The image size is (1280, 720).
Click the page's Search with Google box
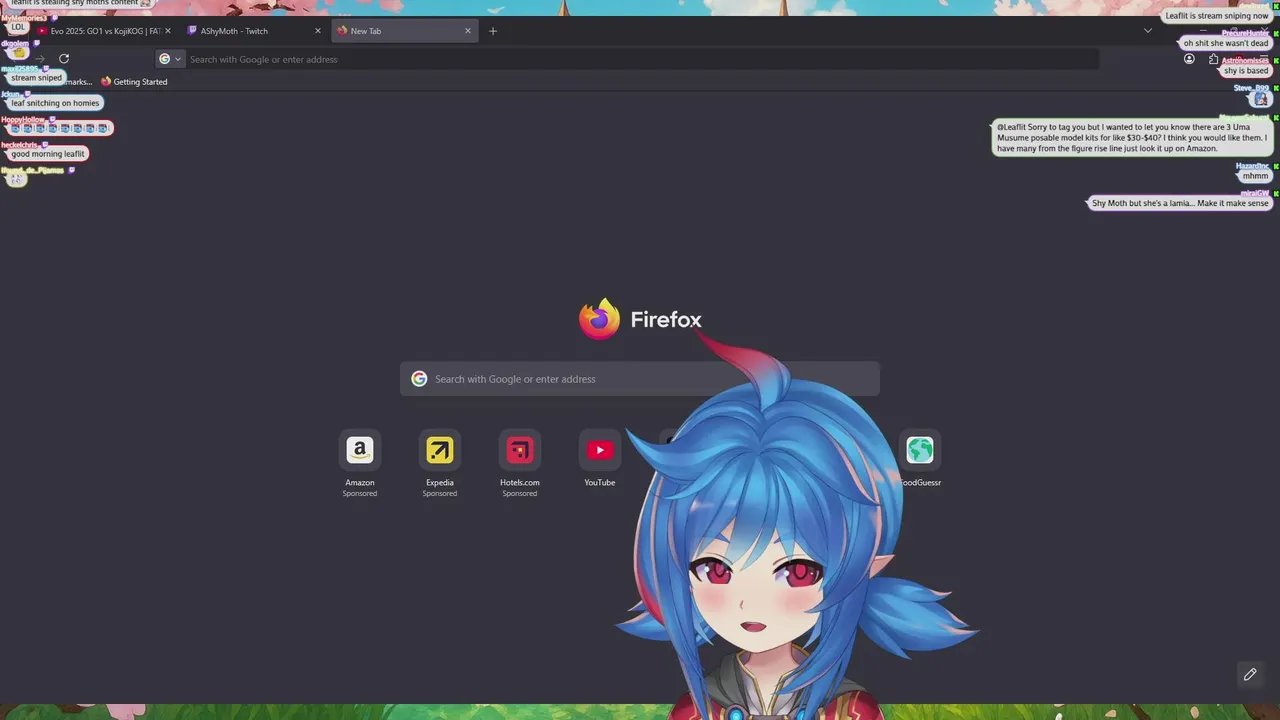640,379
